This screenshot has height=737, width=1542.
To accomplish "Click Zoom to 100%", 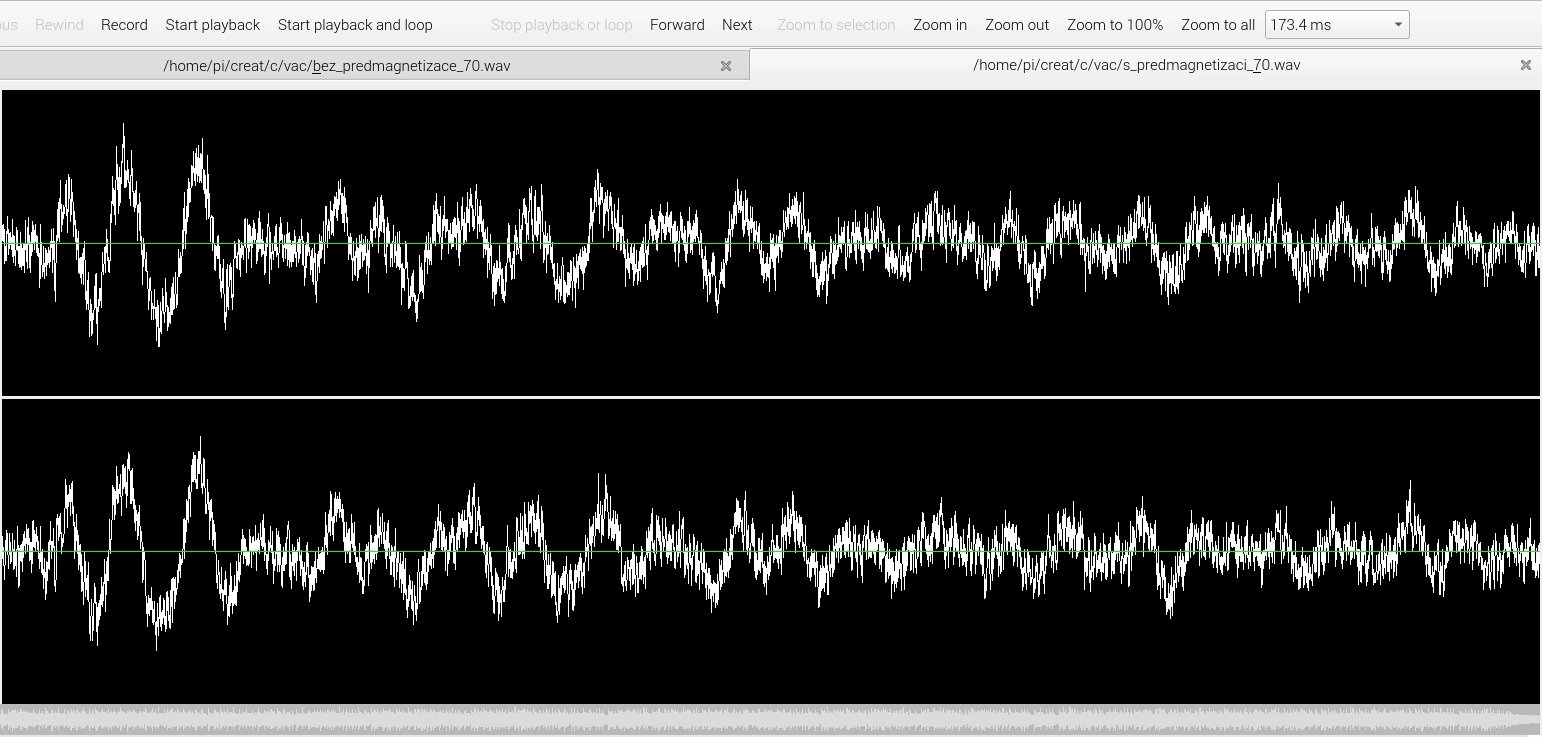I will coord(1115,25).
